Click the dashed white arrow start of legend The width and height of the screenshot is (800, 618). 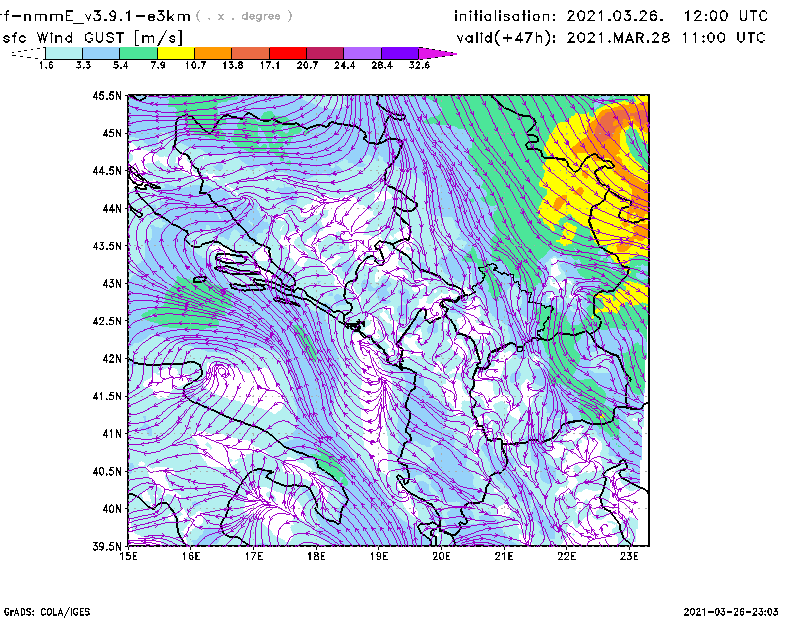[x=28, y=53]
